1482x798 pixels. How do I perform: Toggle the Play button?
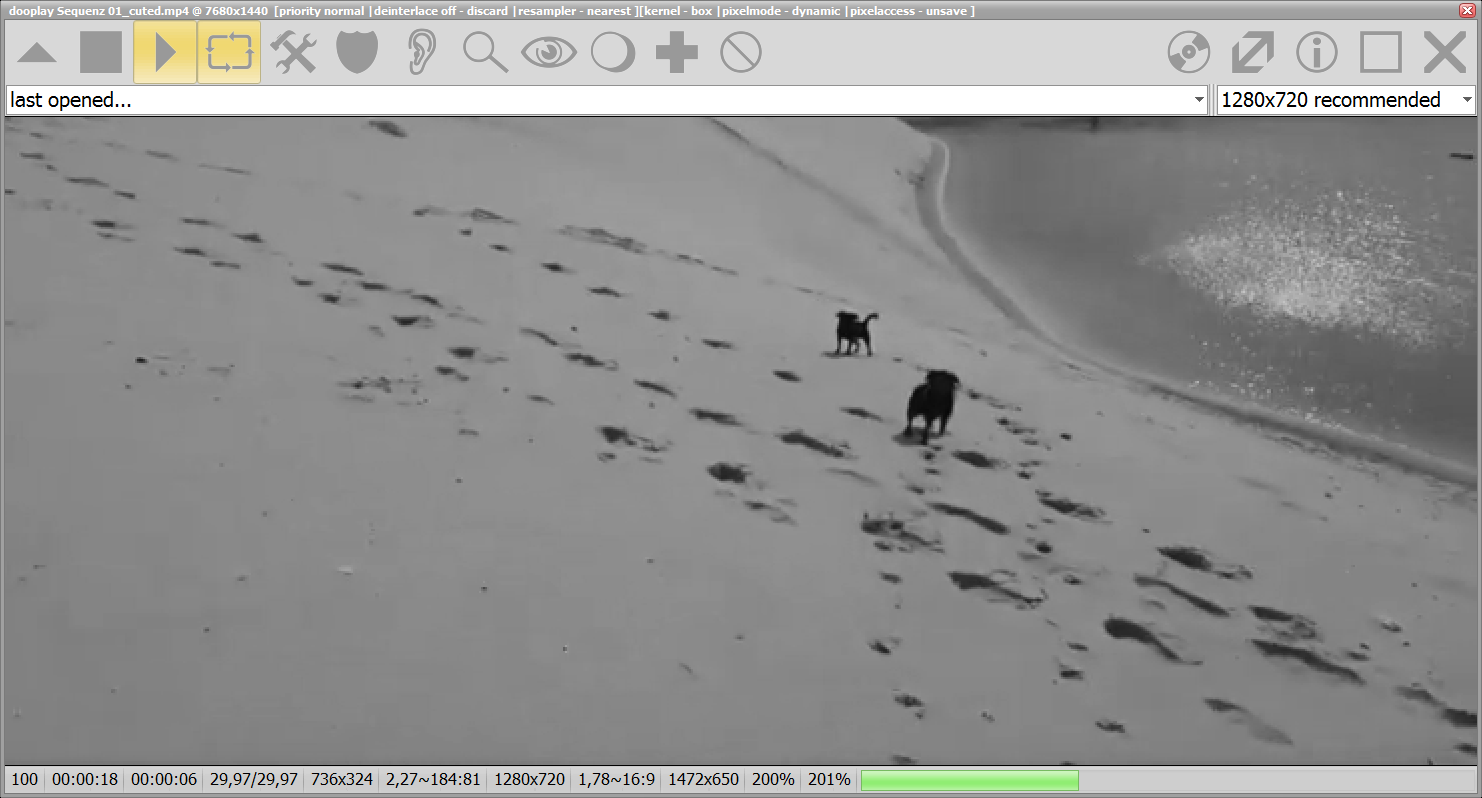click(165, 52)
